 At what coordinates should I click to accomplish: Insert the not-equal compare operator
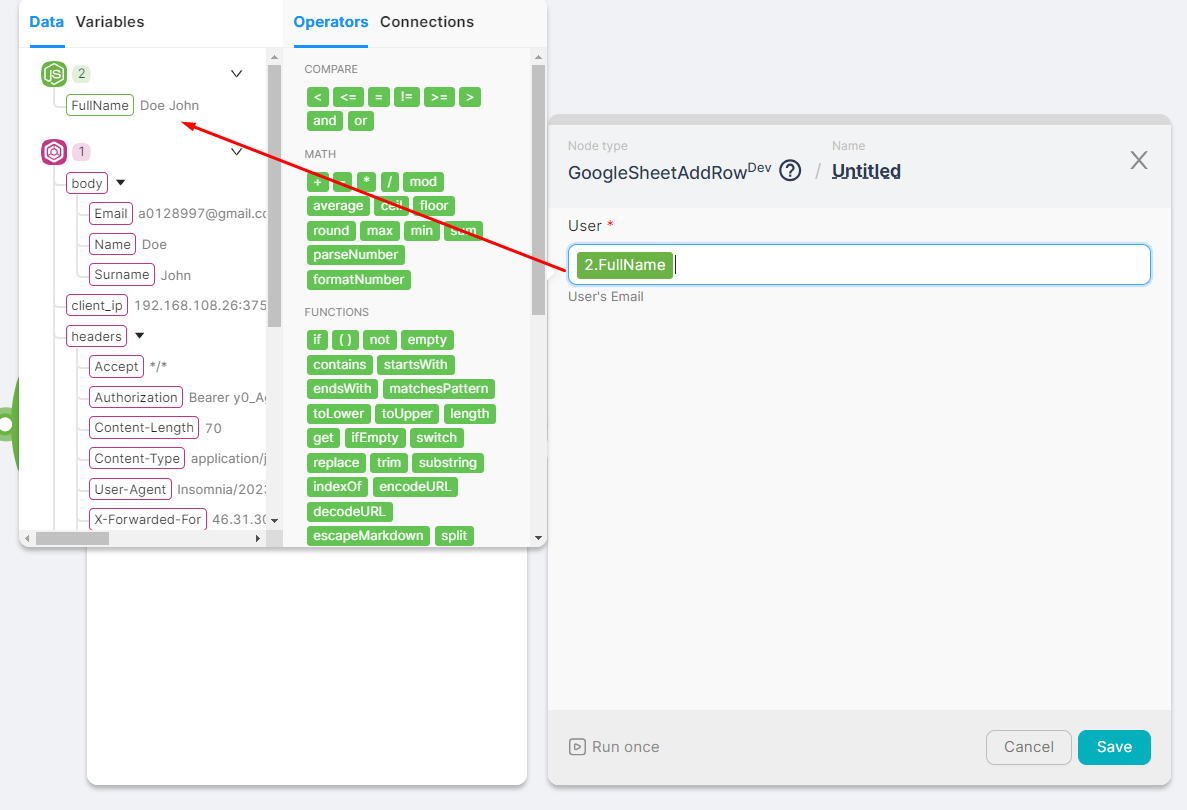click(x=406, y=97)
